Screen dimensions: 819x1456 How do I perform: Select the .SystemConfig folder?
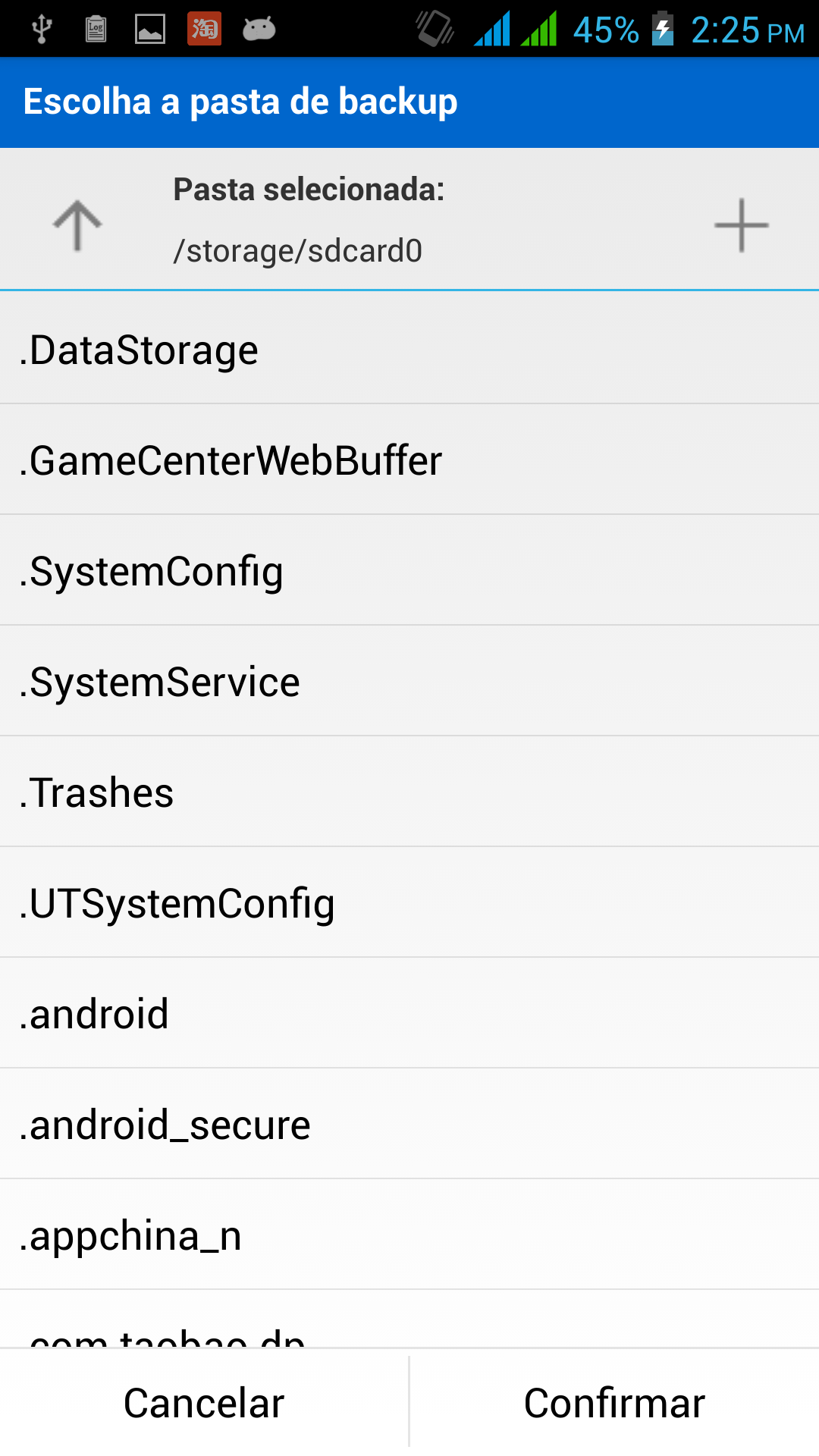(409, 571)
